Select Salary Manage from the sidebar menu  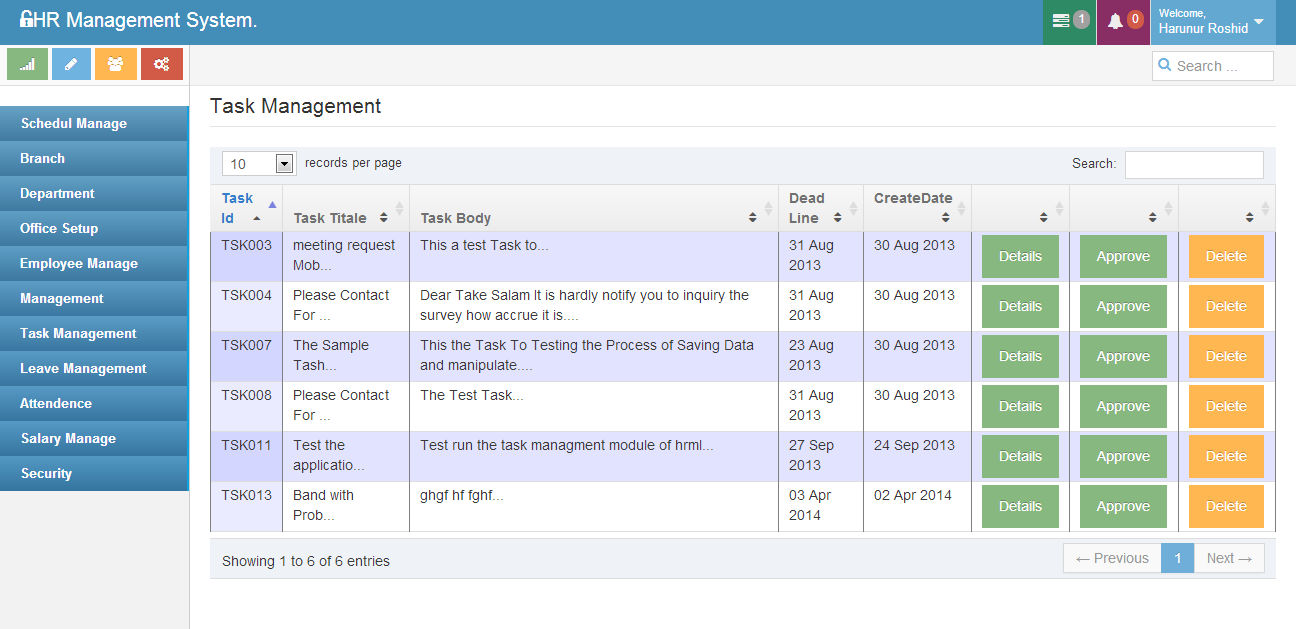pos(68,438)
